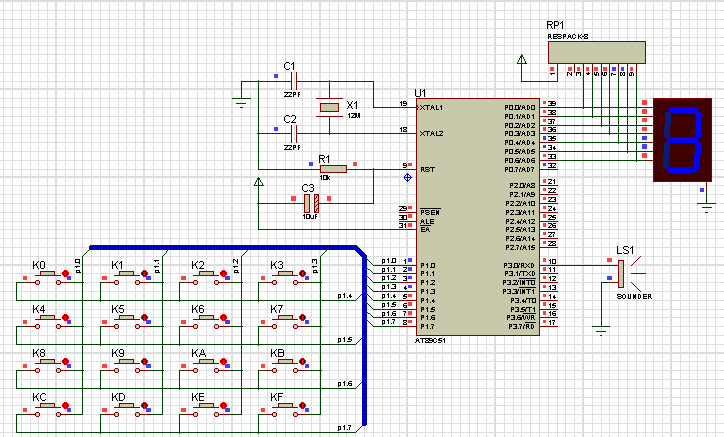Select the AT89C51 microcontroller body
Screen dimensions: 724x437
[478, 217]
